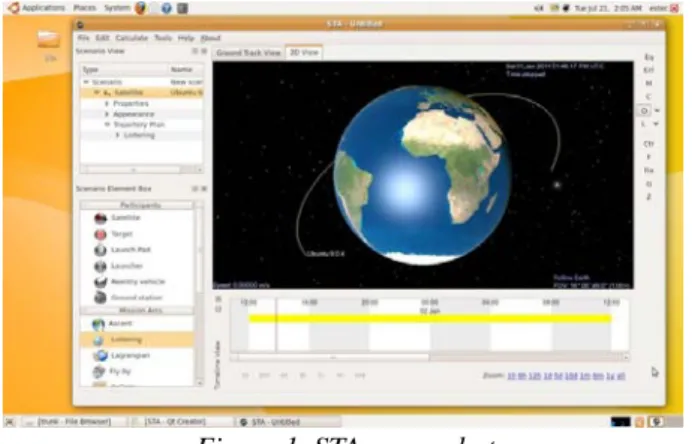Collapse the Satellite tree node
Screen dimensions: 692x444
97,93
